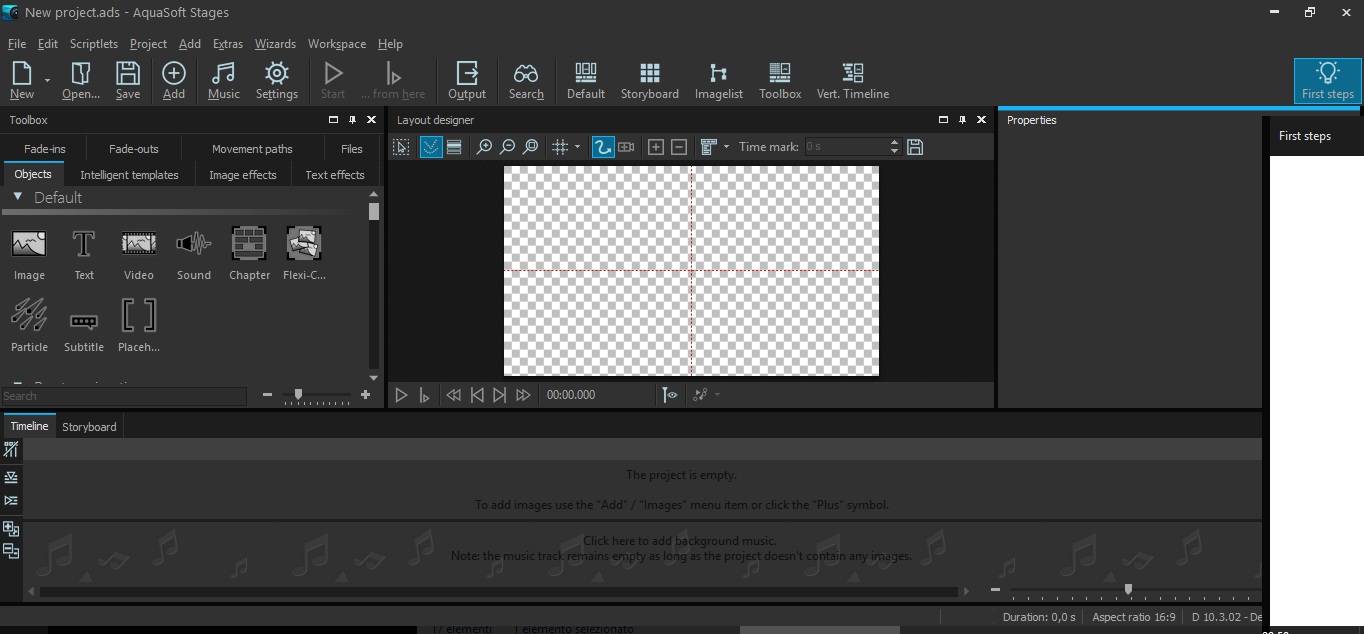Toggle grid display in Layout designer
1364x634 pixels.
[x=560, y=147]
